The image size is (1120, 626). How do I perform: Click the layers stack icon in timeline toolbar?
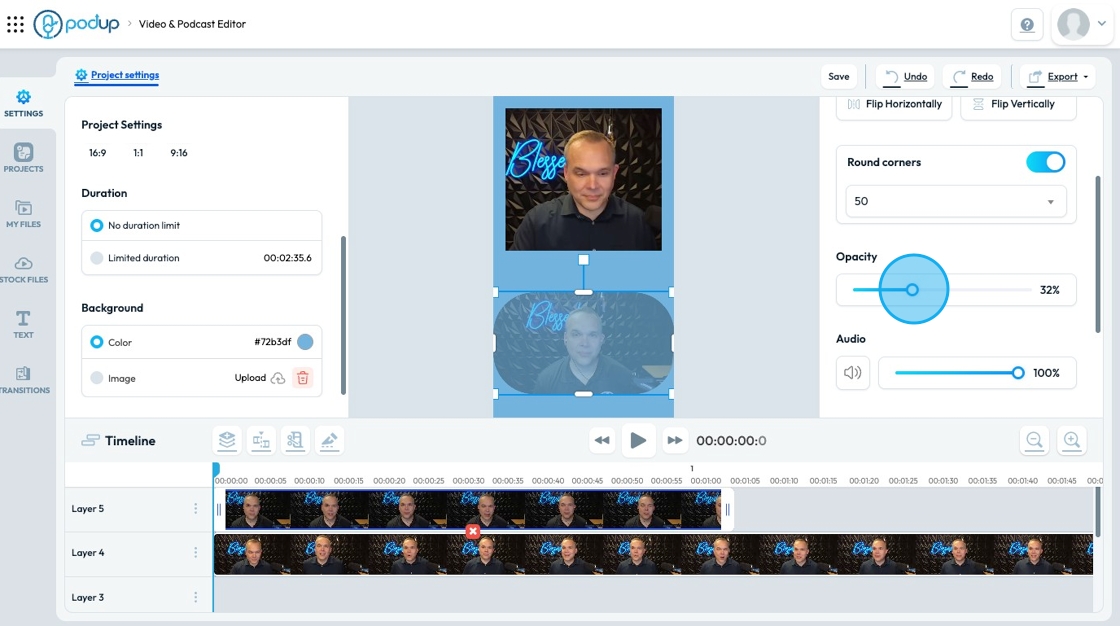pyautogui.click(x=227, y=440)
